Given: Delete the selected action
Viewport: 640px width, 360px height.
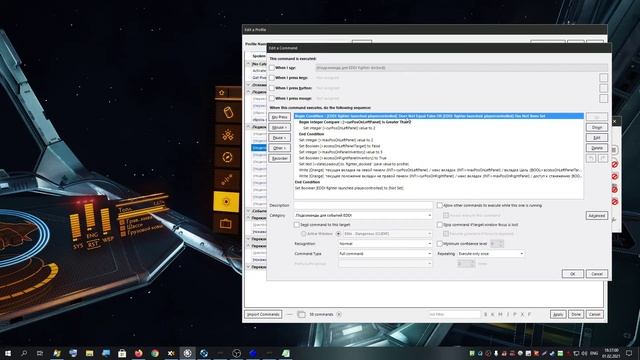Looking at the screenshot, I should [x=597, y=148].
